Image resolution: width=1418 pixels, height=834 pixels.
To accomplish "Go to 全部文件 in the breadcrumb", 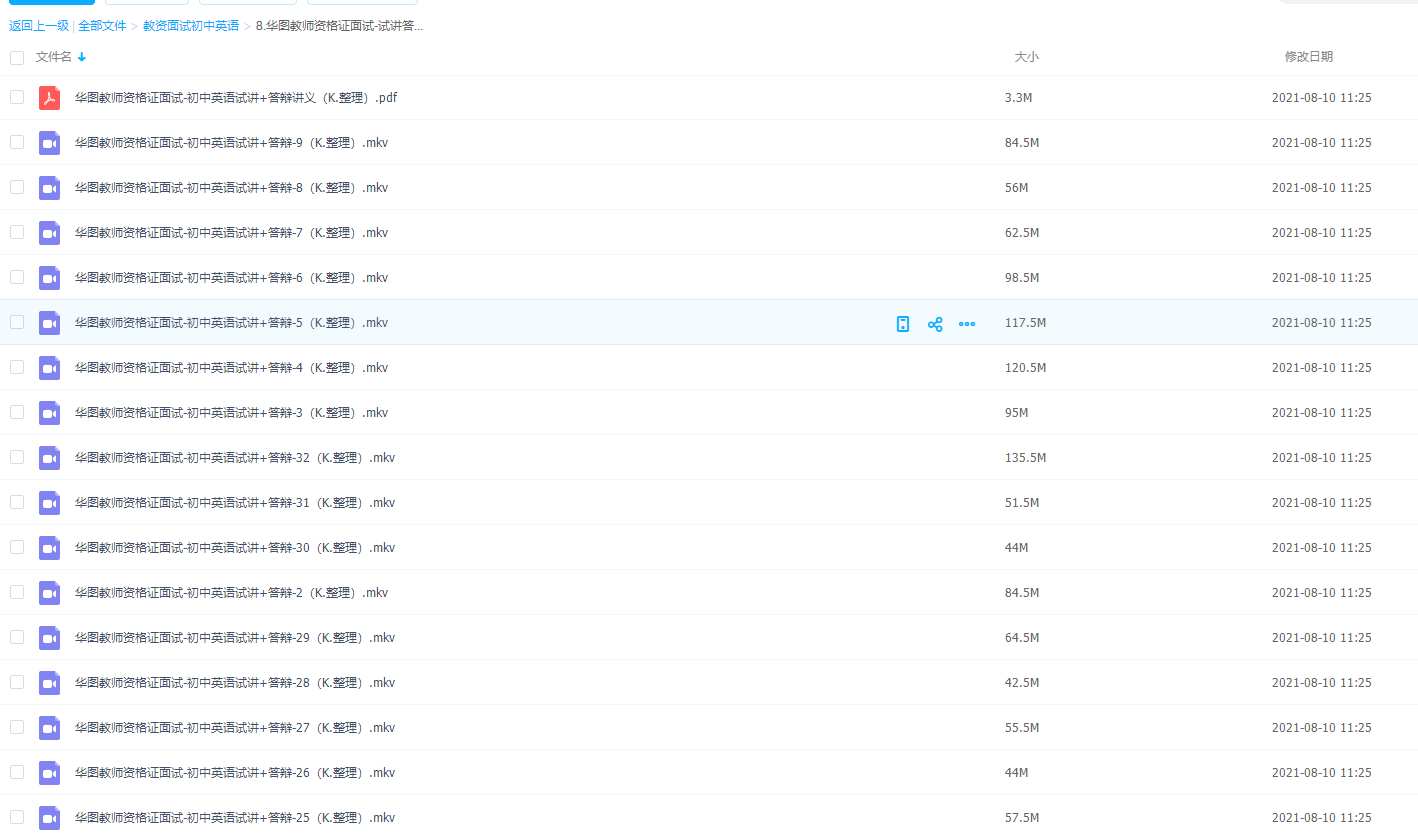I will point(102,26).
